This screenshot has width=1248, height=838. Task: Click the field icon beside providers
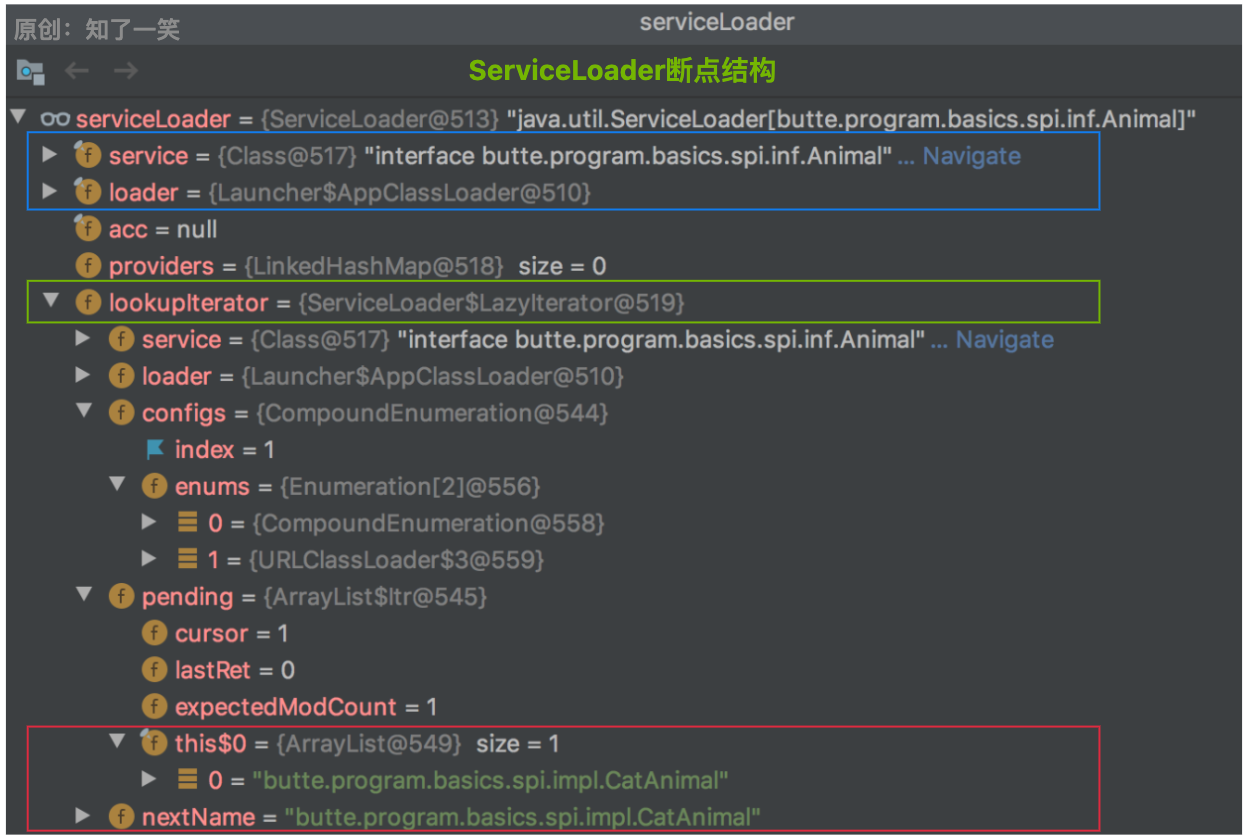(88, 266)
